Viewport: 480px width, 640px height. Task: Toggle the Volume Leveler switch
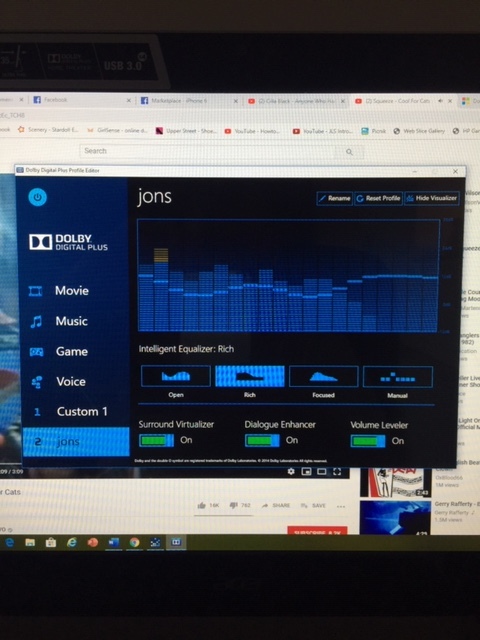tap(368, 441)
